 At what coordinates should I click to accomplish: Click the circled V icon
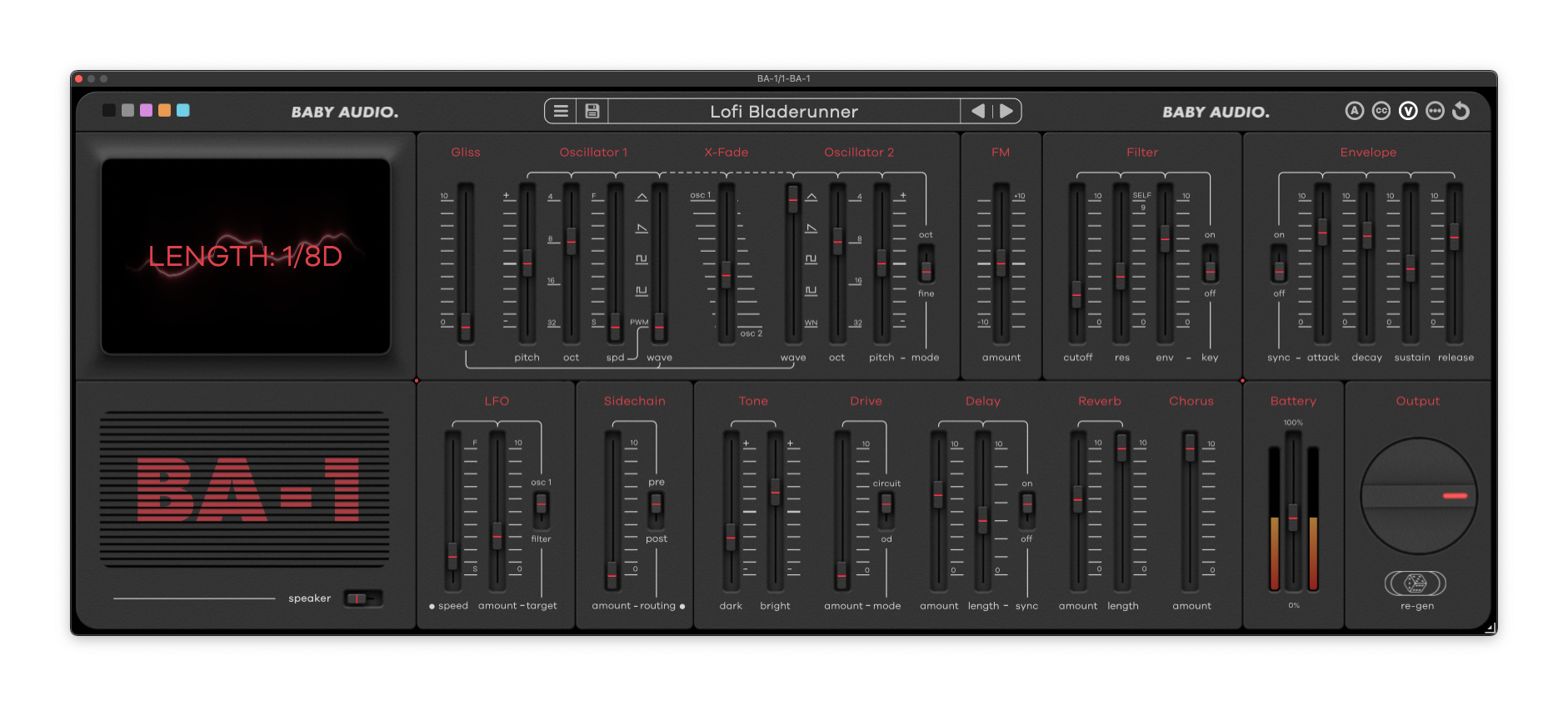1408,111
